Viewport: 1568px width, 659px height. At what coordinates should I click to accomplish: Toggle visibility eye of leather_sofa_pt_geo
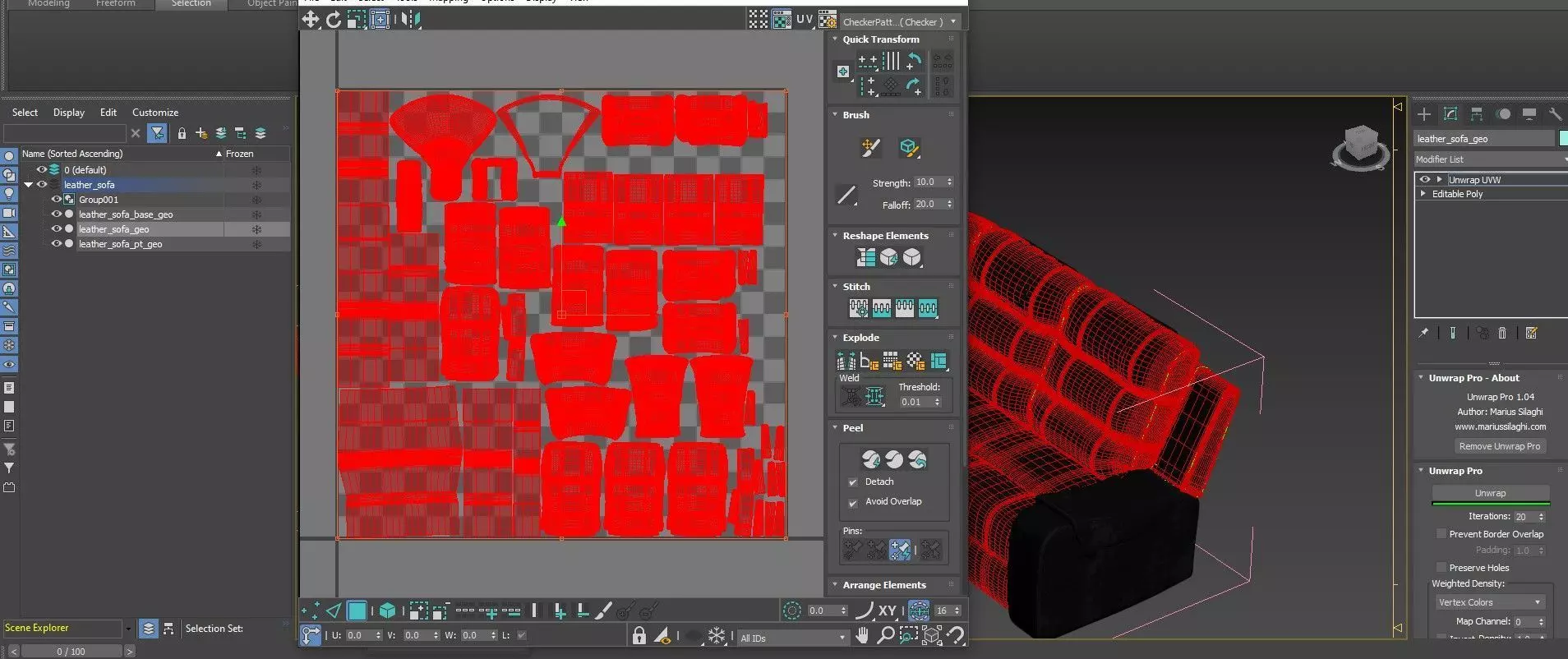(57, 244)
